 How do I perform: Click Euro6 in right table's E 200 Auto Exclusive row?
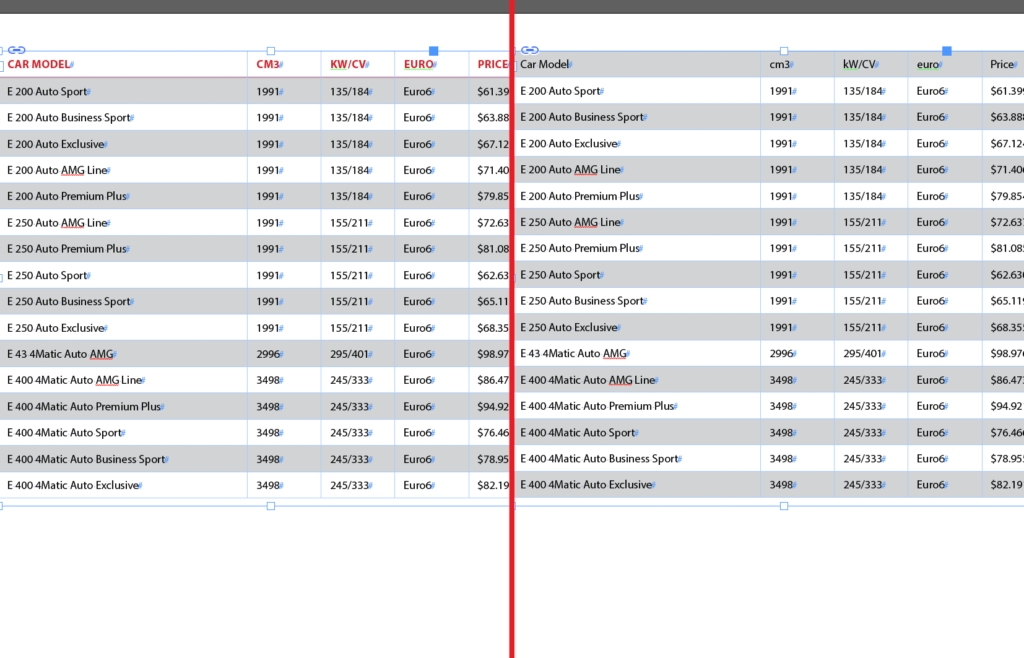[931, 144]
